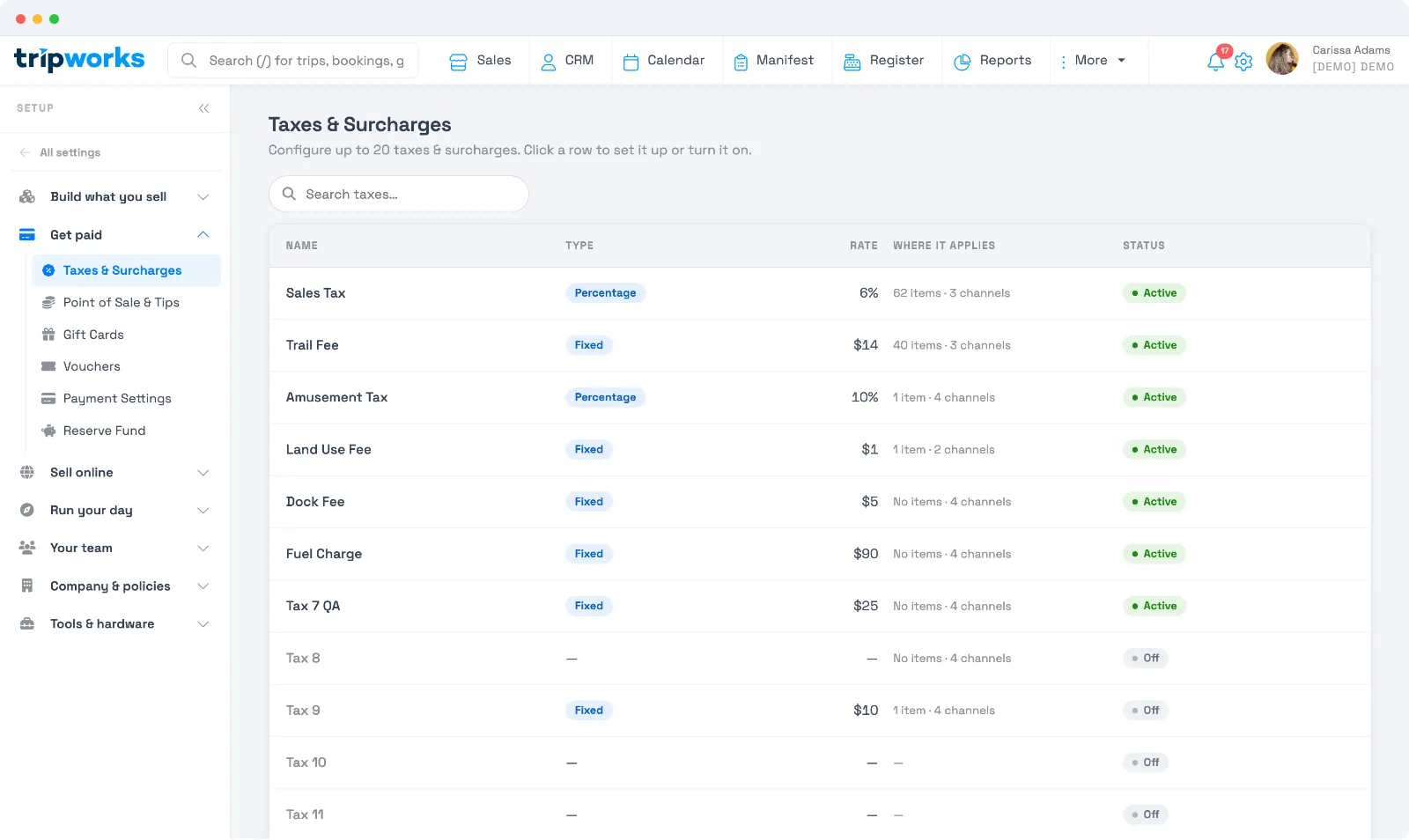This screenshot has width=1409, height=840.
Task: Click the search taxes magnifier icon
Action: coord(289,194)
